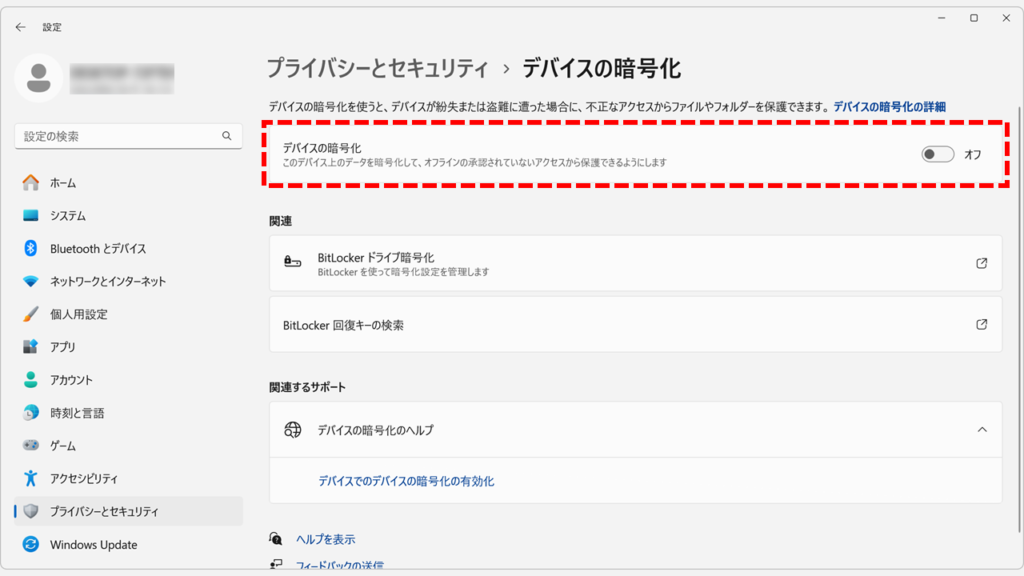1024x576 pixels.
Task: Close the settings window
Action: click(1006, 18)
